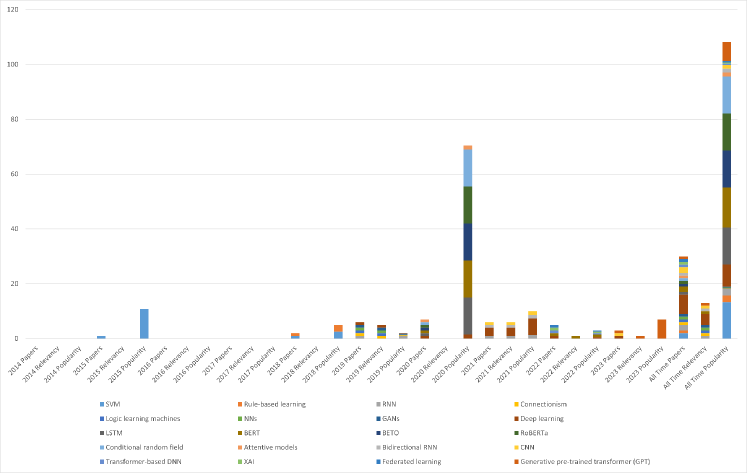Click the blue SVM bar at 2015 Popularity
Image resolution: width=747 pixels, height=473 pixels.
pos(144,324)
